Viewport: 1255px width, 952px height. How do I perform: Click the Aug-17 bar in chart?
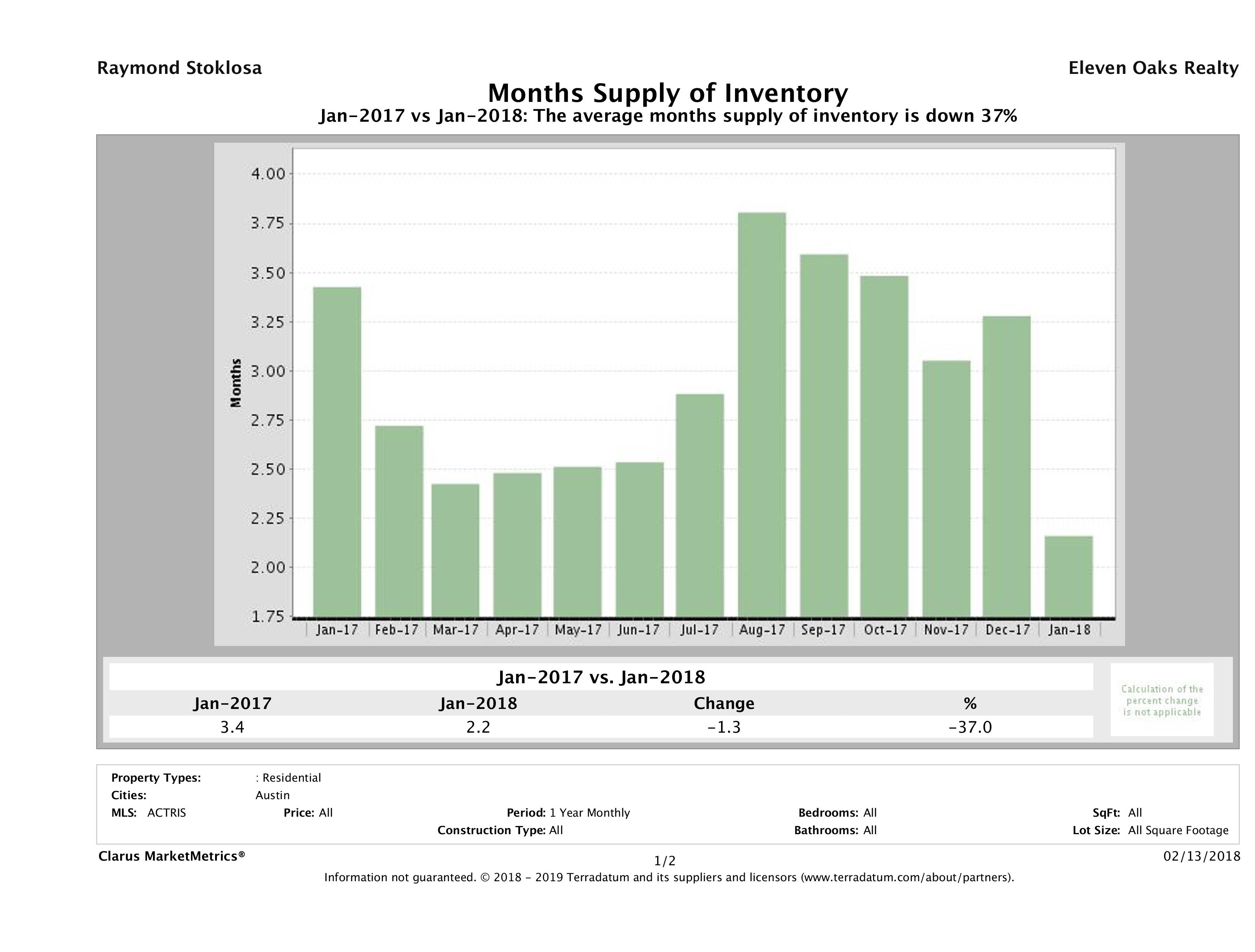click(761, 414)
